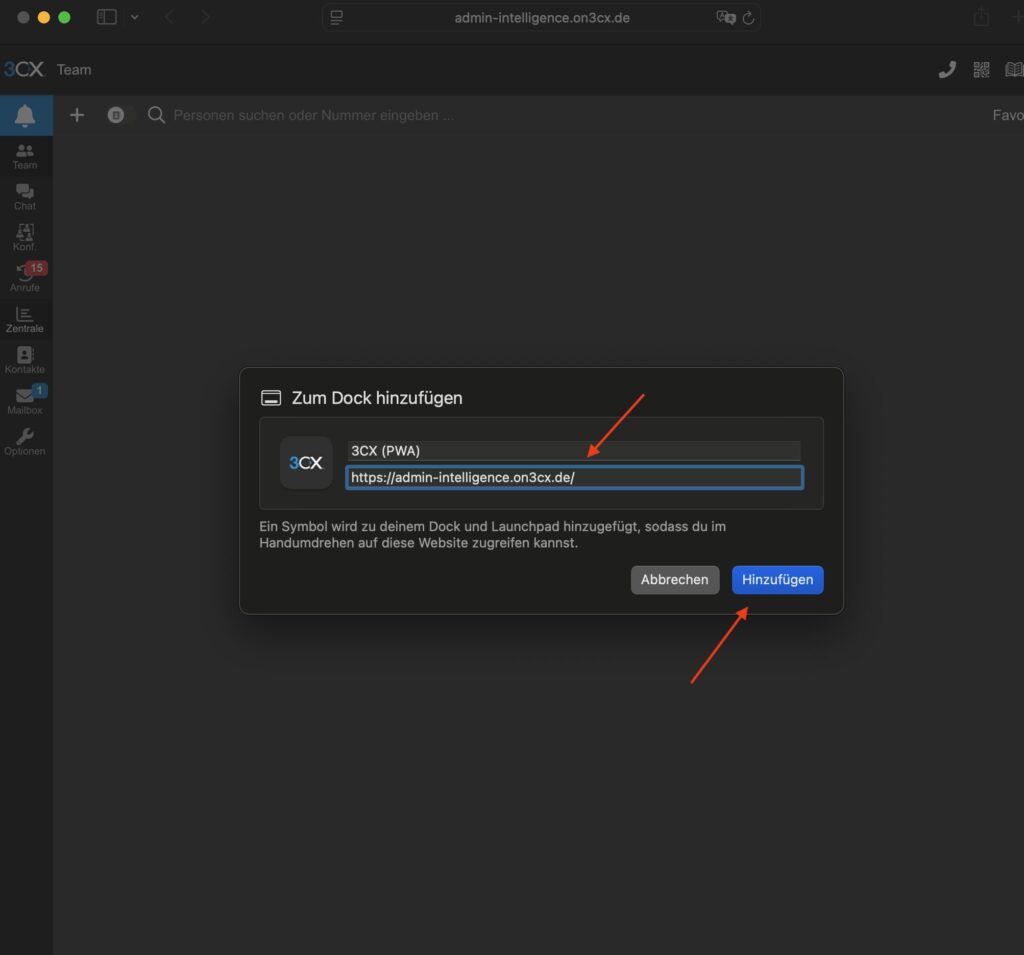Click the 3CX app icon in dialog
This screenshot has width=1024, height=955.
coord(306,463)
